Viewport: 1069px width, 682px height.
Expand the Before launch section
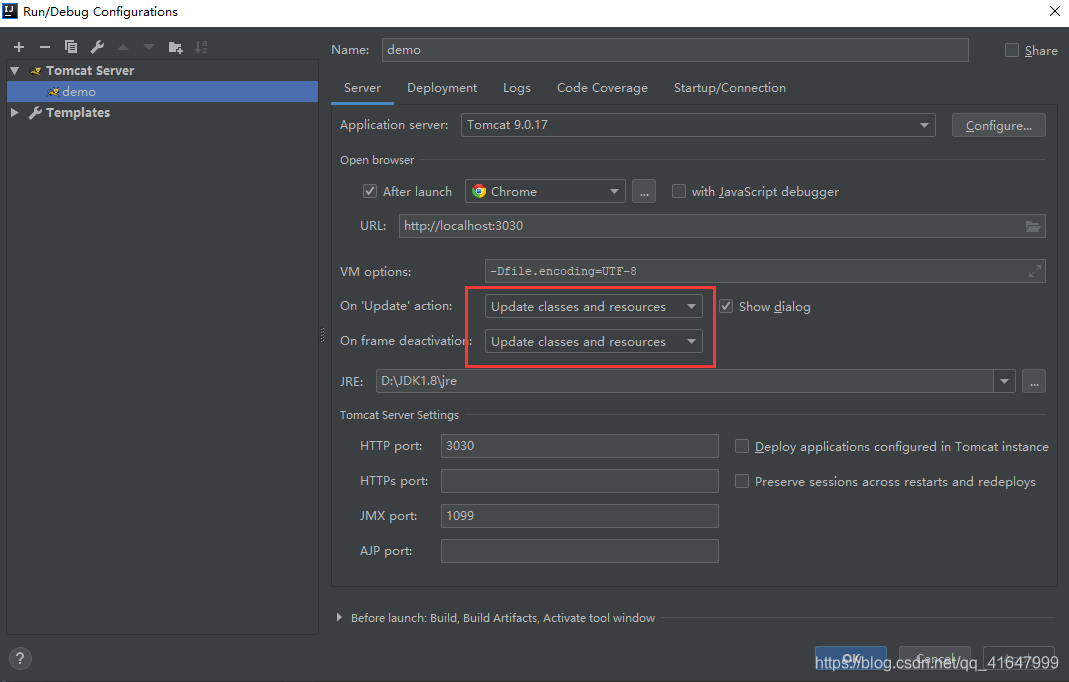pos(339,618)
